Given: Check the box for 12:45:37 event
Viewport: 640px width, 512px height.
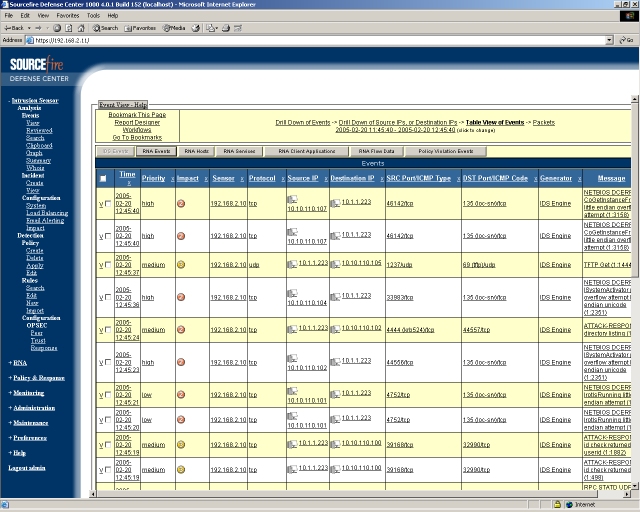Looking at the screenshot, I should tap(108, 265).
